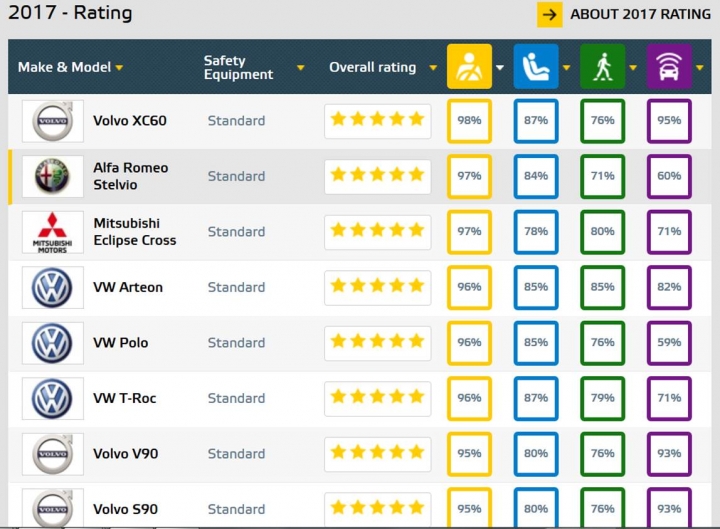Click VW Polo 96% adult occupant score
The image size is (720, 529).
click(x=469, y=343)
